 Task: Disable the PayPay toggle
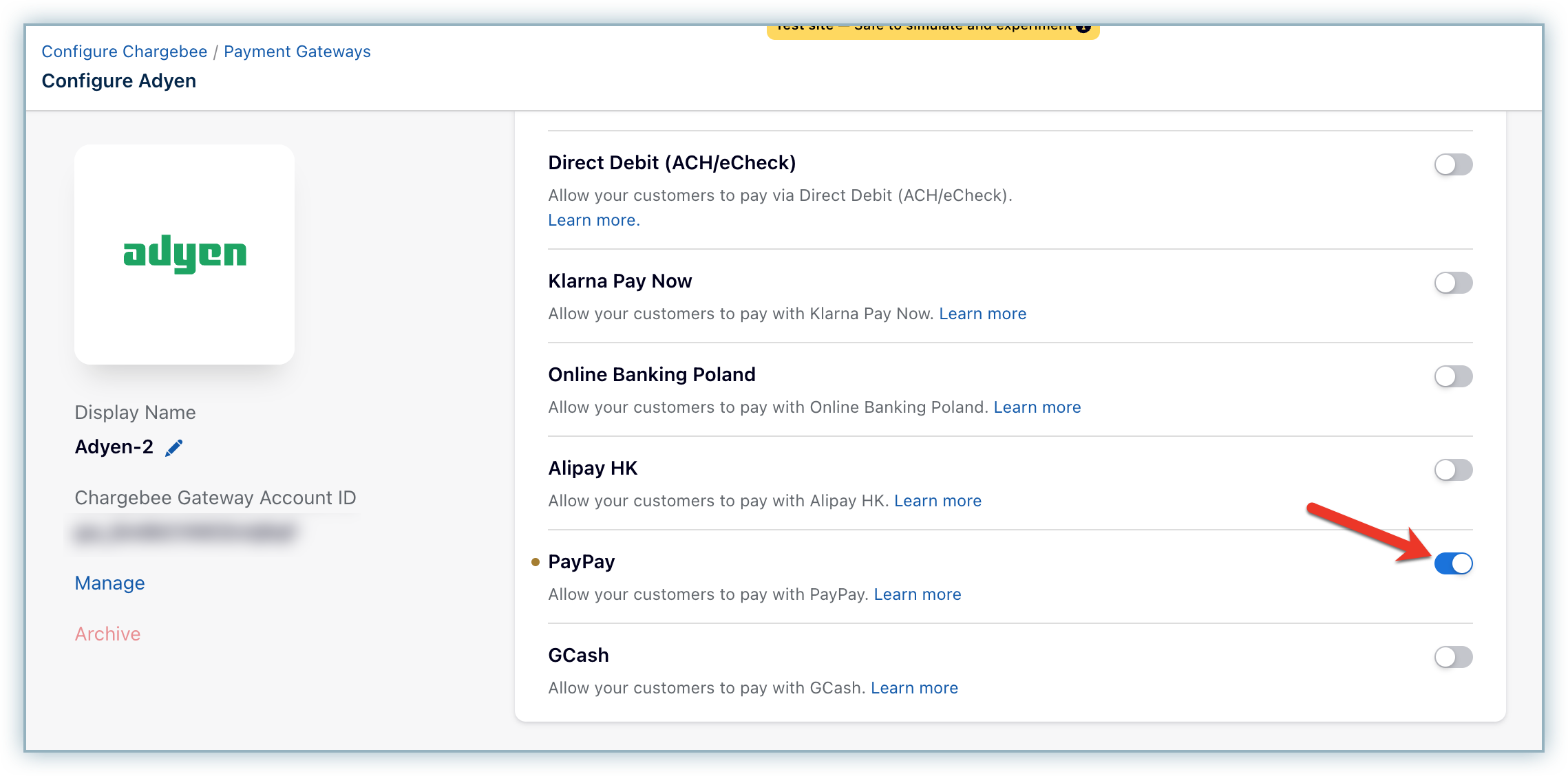(x=1453, y=563)
